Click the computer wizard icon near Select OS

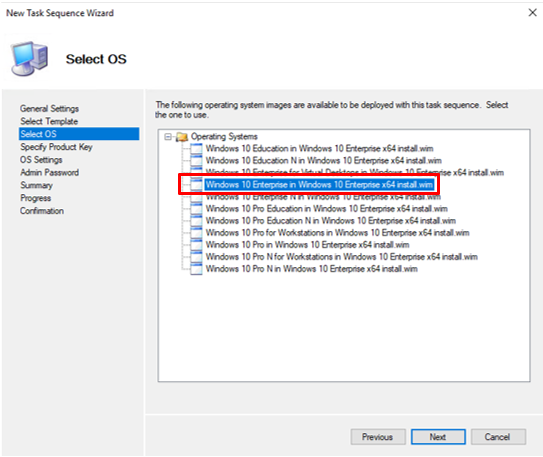[x=29, y=59]
